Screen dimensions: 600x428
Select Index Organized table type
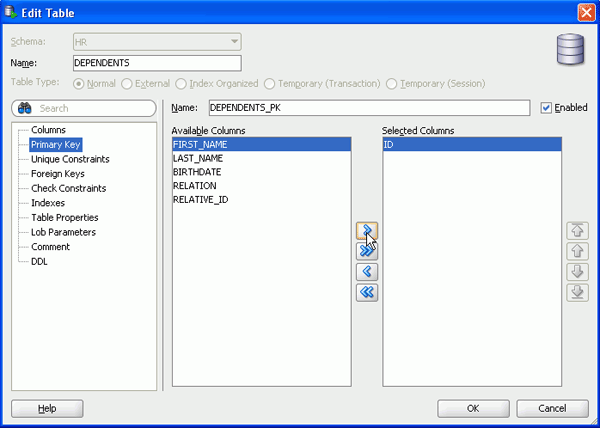181,84
